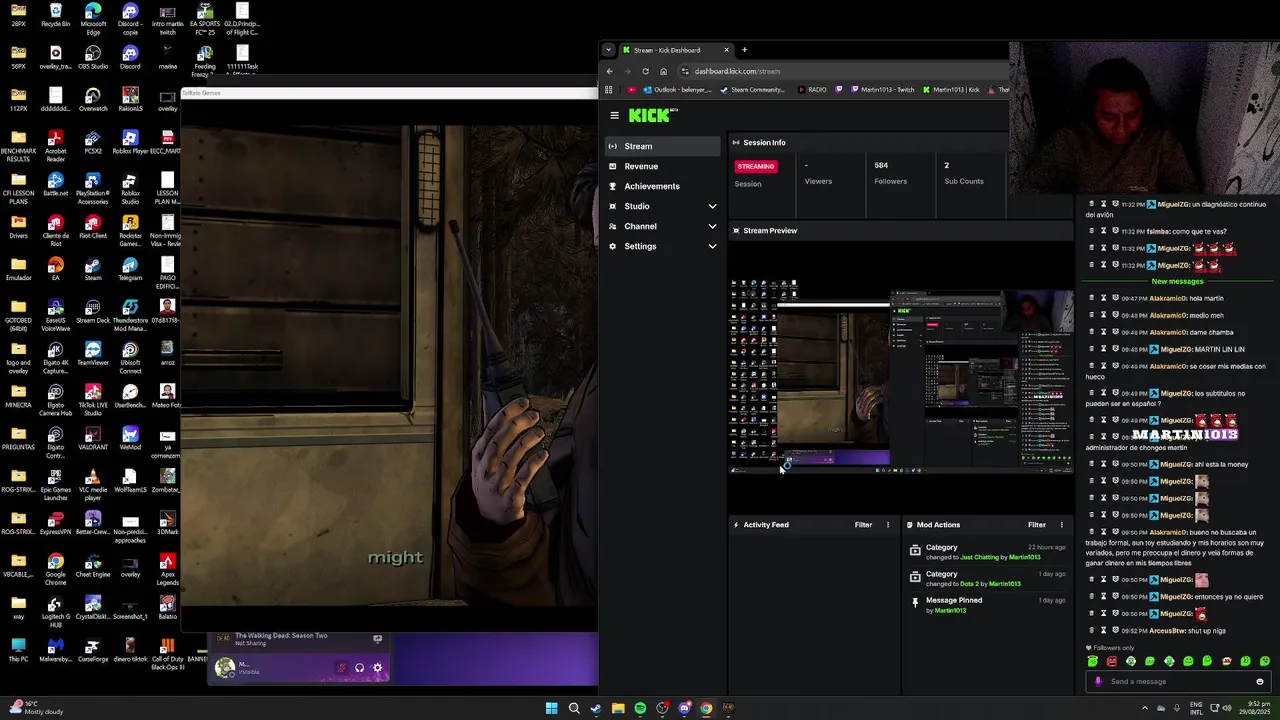Open Discord user settings gear
1280x720 pixels.
click(x=377, y=667)
